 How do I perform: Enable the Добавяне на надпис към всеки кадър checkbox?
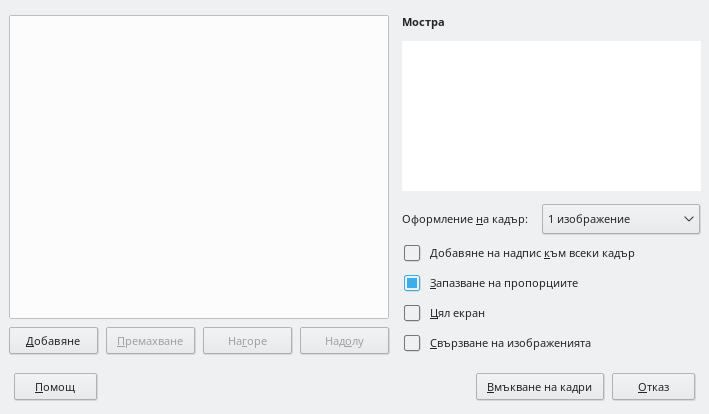(x=412, y=253)
